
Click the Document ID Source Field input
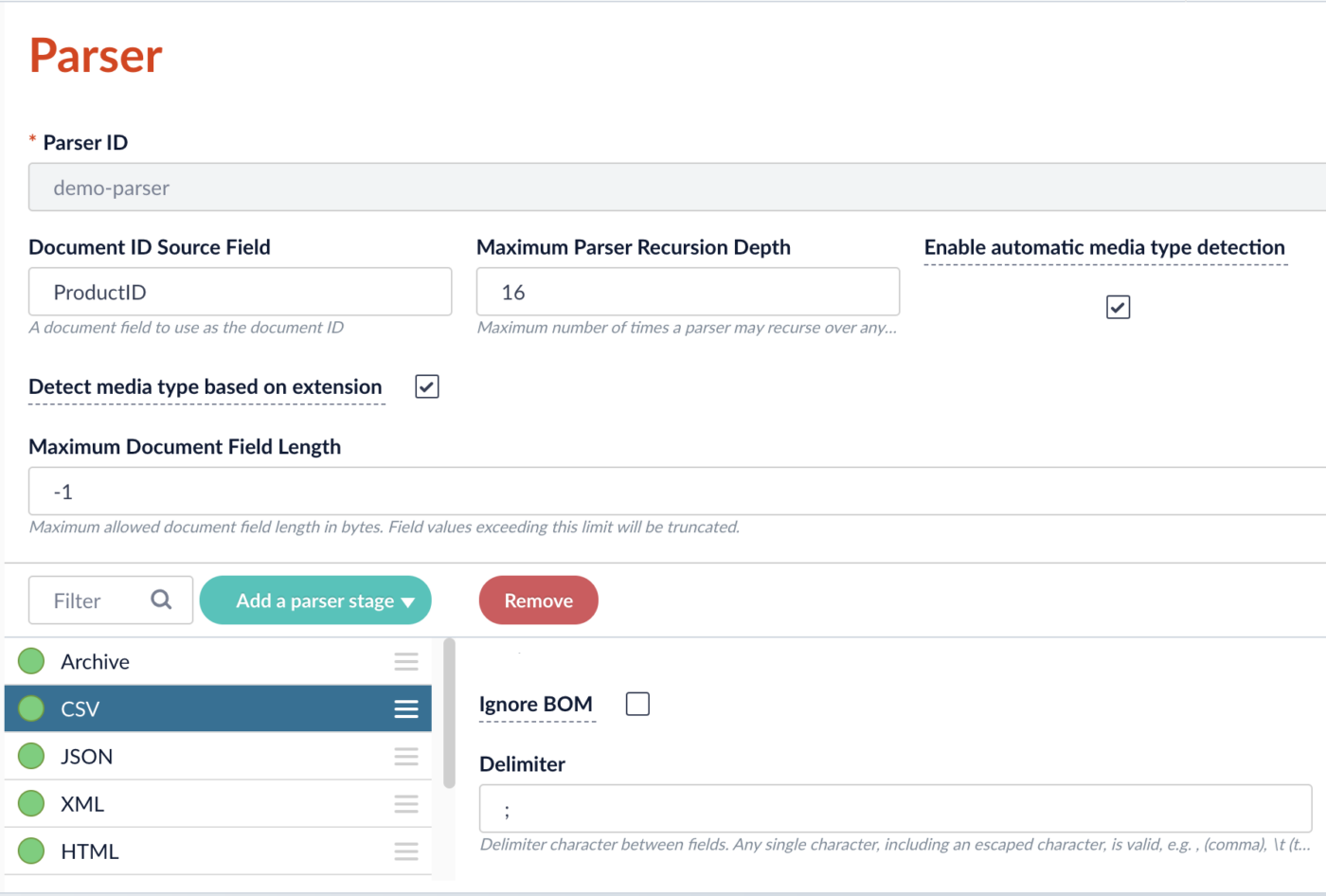point(240,292)
